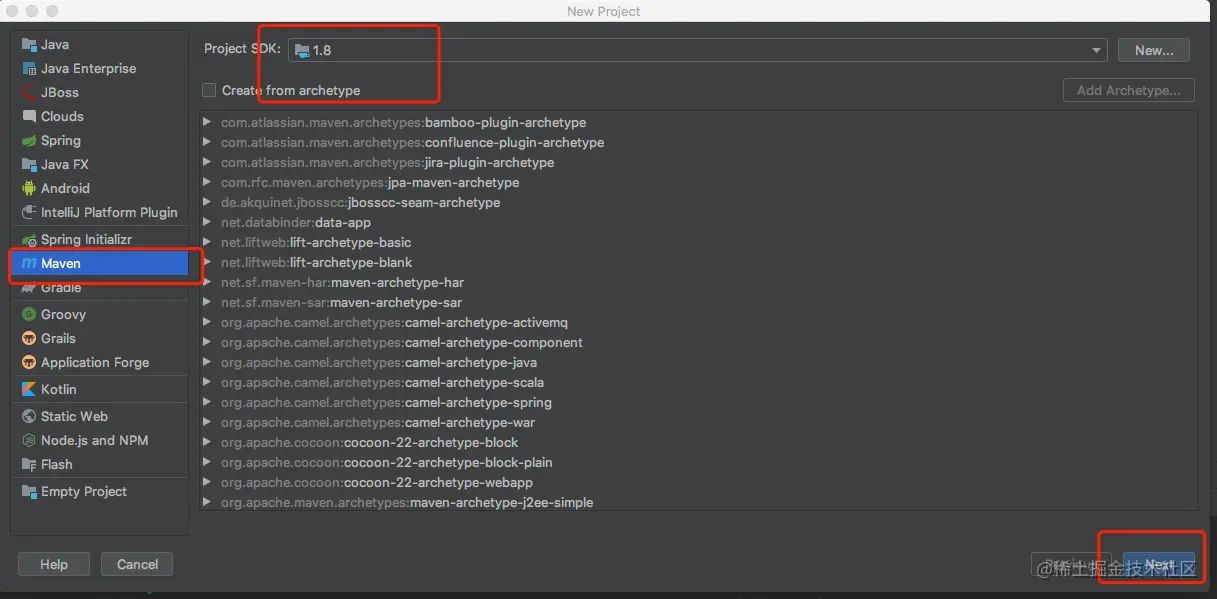Click the JBoss project type label
Screen dimensions: 1217x599
[x=60, y=93]
